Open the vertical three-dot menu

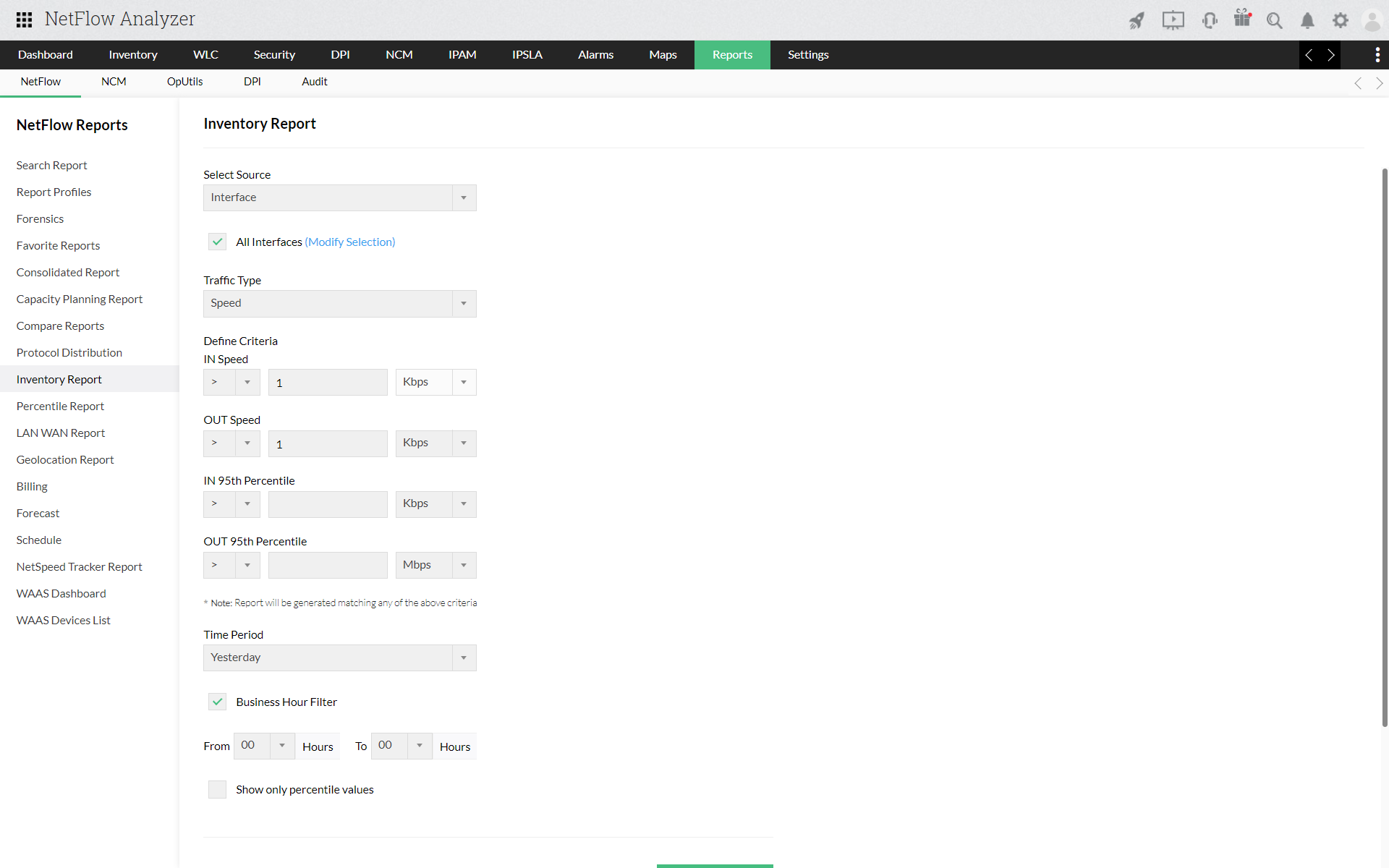pos(1377,55)
